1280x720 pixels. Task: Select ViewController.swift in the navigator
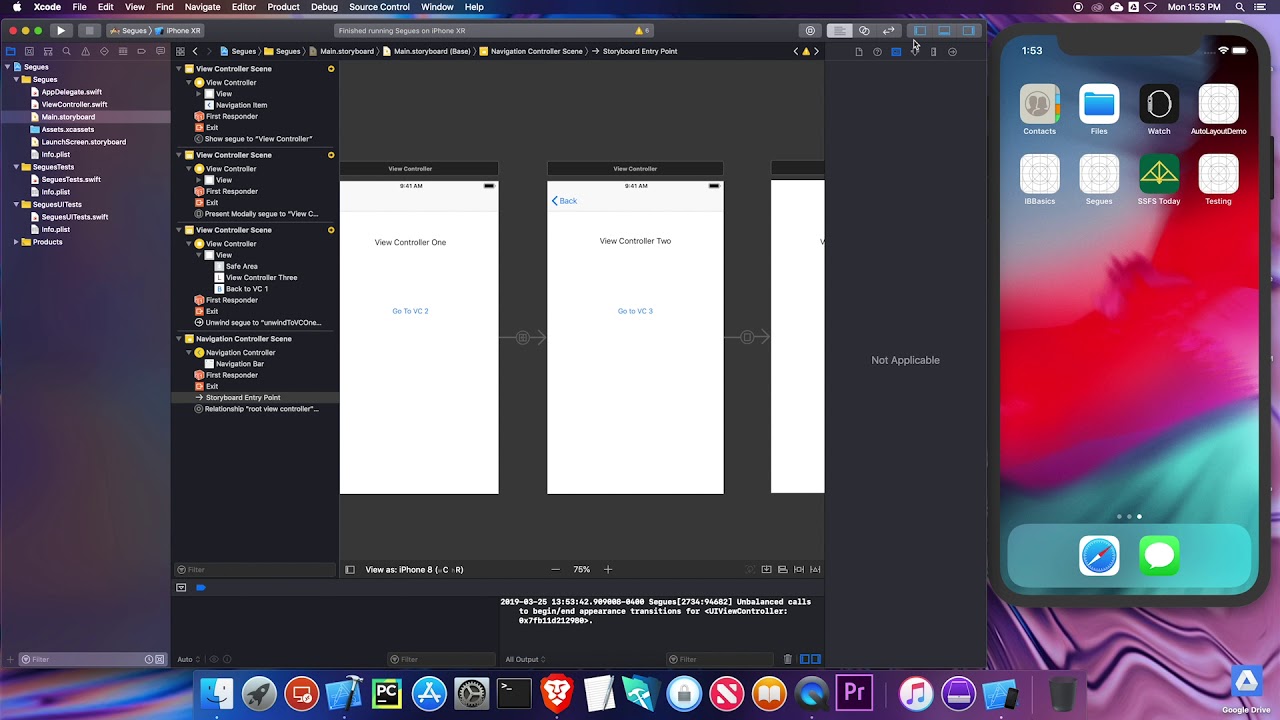pos(74,104)
